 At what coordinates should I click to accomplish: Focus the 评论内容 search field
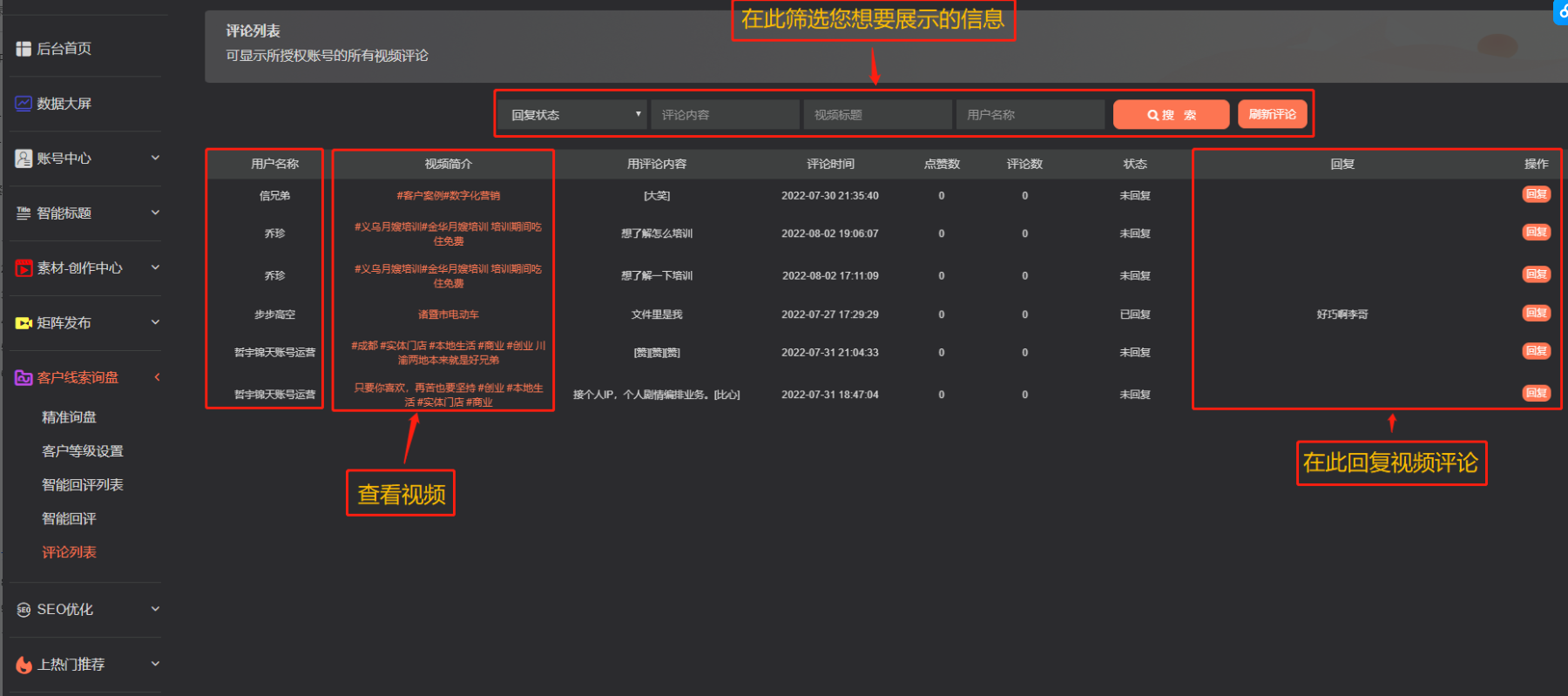[x=725, y=115]
